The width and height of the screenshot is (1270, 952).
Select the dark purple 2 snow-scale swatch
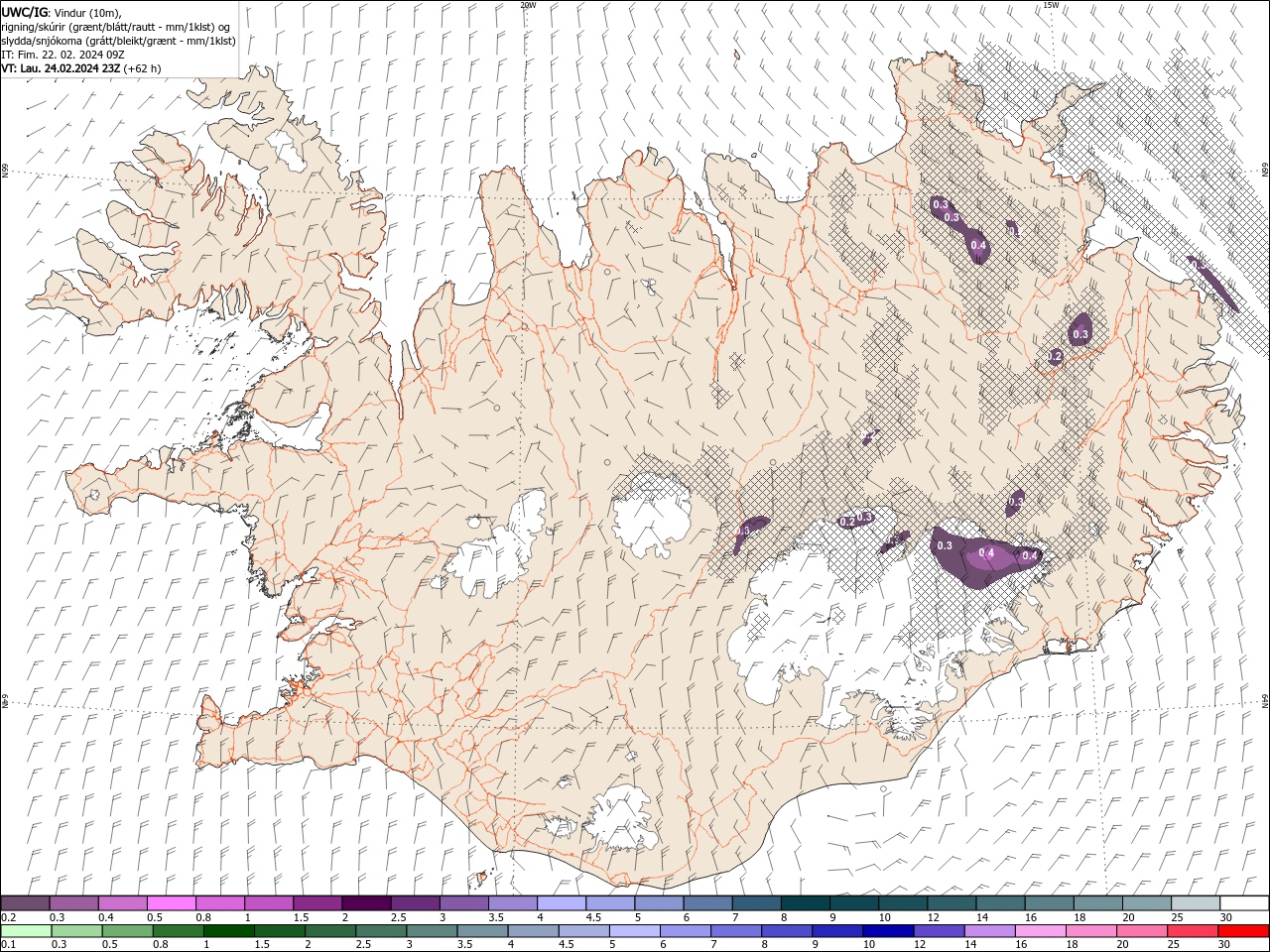(367, 903)
